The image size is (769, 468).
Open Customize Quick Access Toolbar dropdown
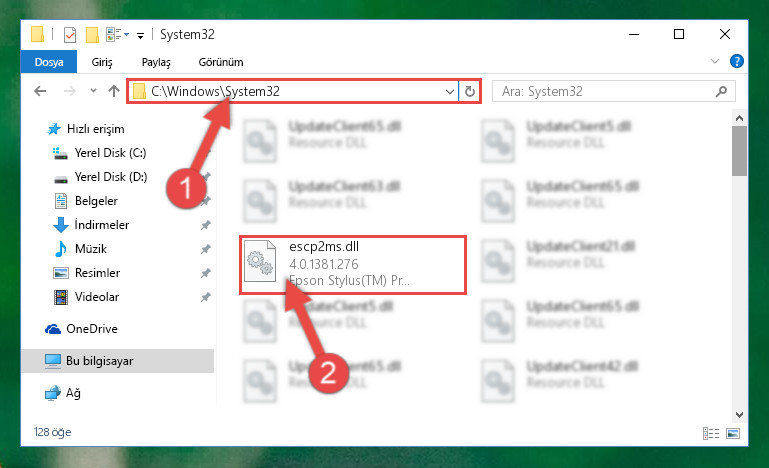click(140, 35)
